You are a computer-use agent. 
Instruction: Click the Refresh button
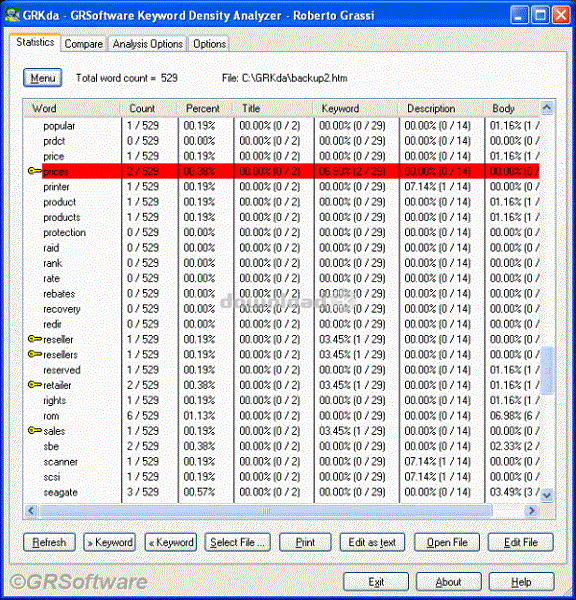click(49, 543)
